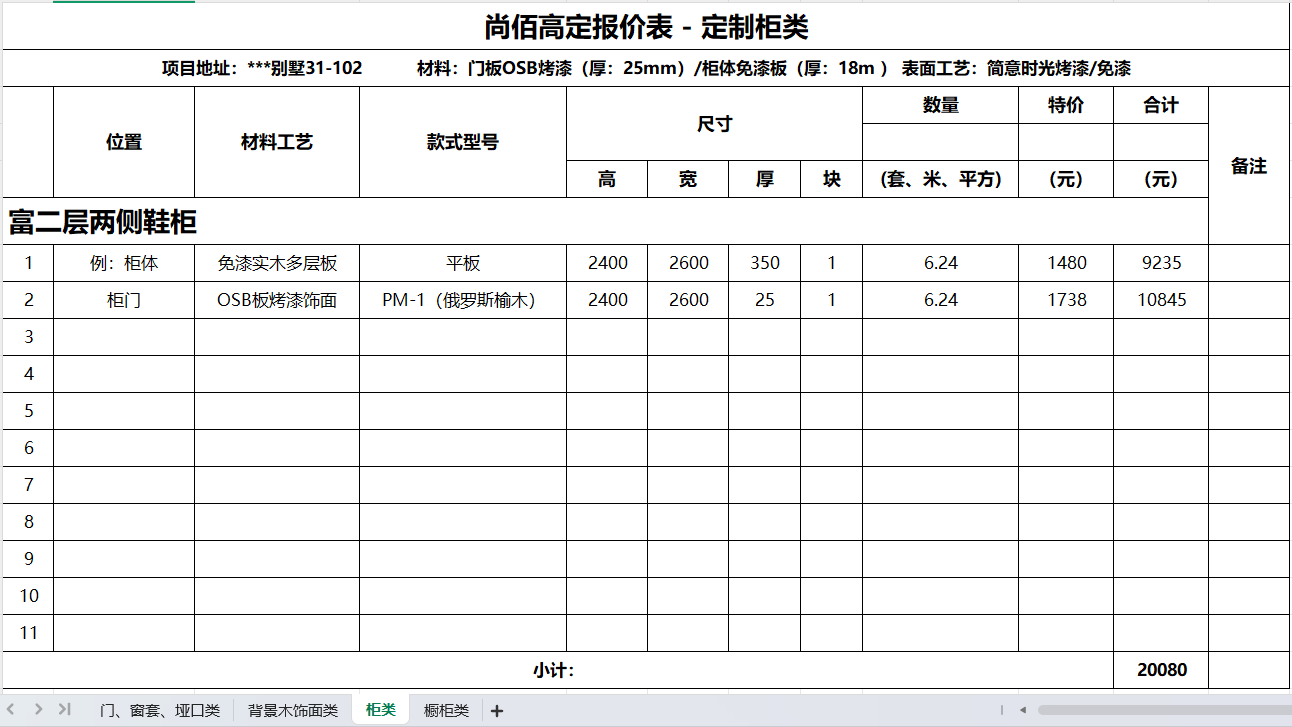Click the 备注 column header cell
The width and height of the screenshot is (1292, 727).
point(1249,166)
